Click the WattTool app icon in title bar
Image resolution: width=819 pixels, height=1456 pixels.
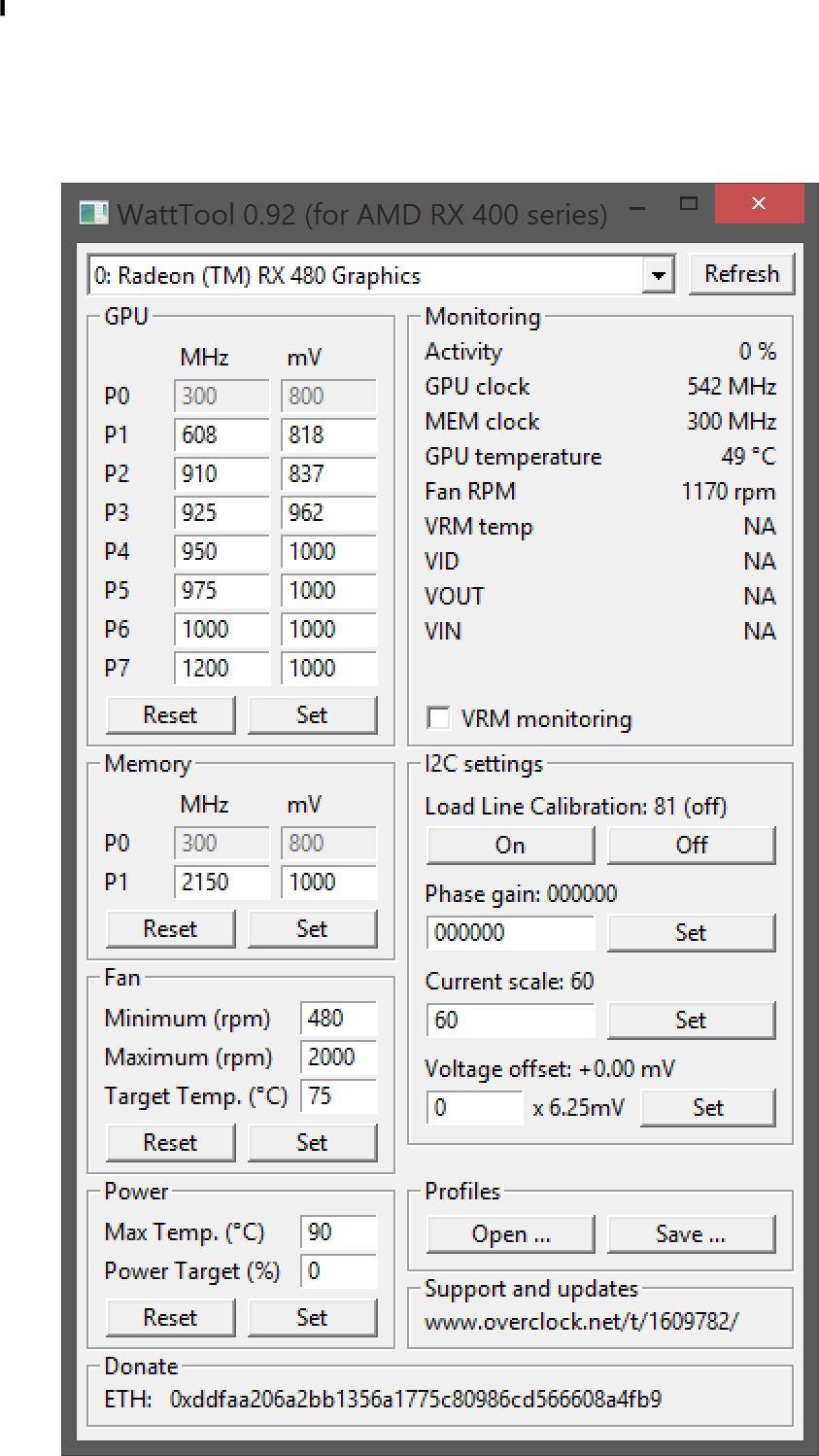coord(93,213)
